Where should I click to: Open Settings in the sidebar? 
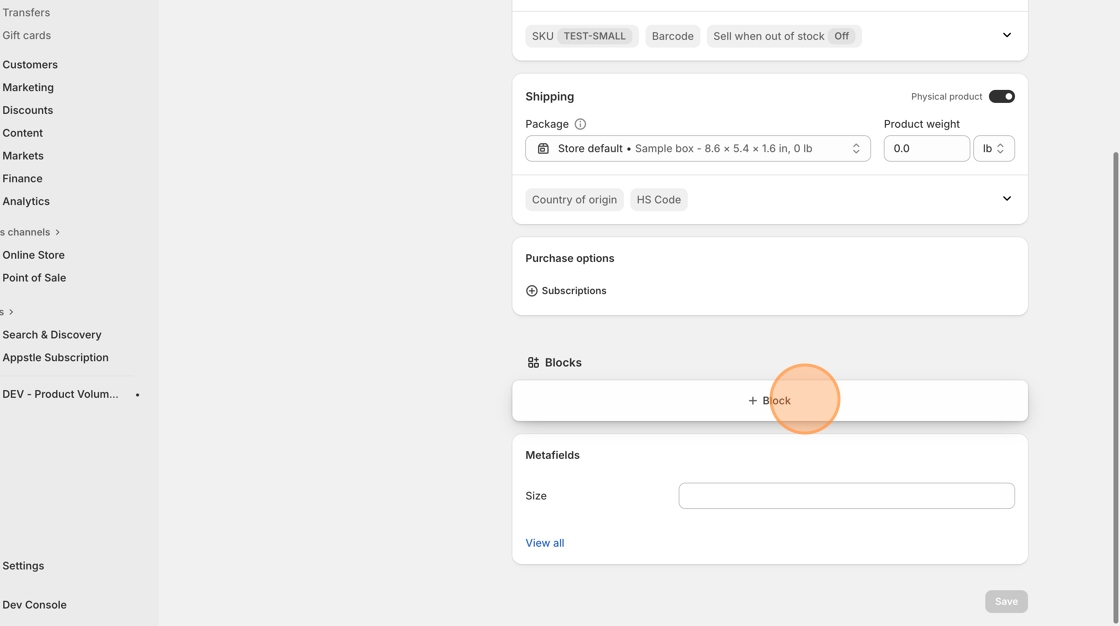pos(23,566)
